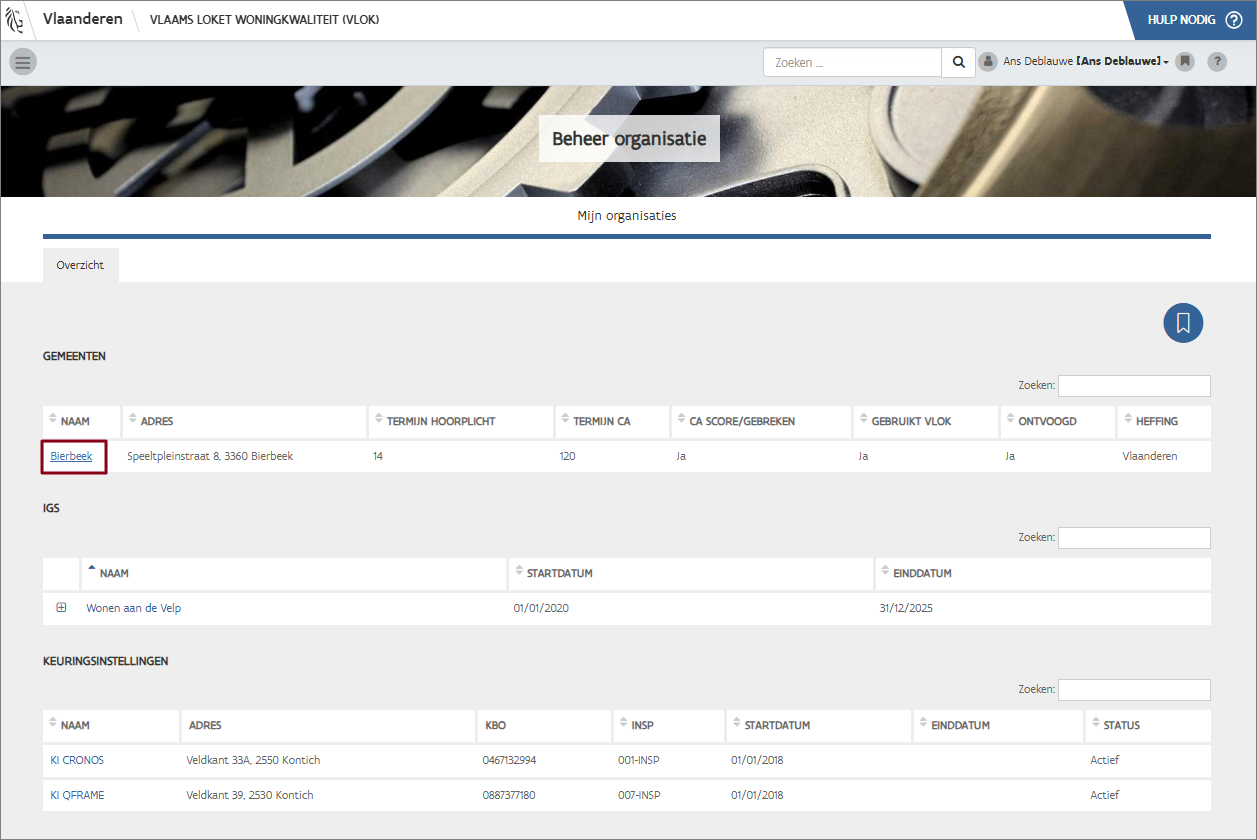Open the Hulp Nodig help panel

click(x=1188, y=20)
